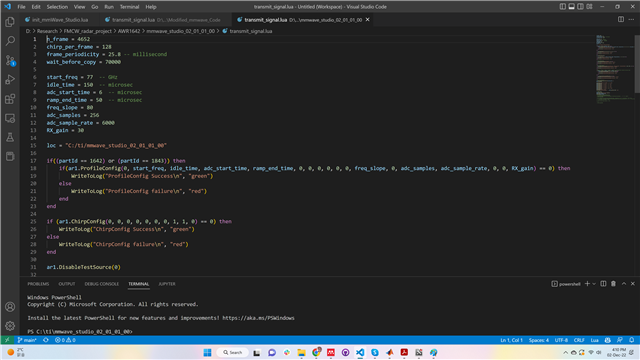
Task: Split the terminal
Action: coord(603,284)
